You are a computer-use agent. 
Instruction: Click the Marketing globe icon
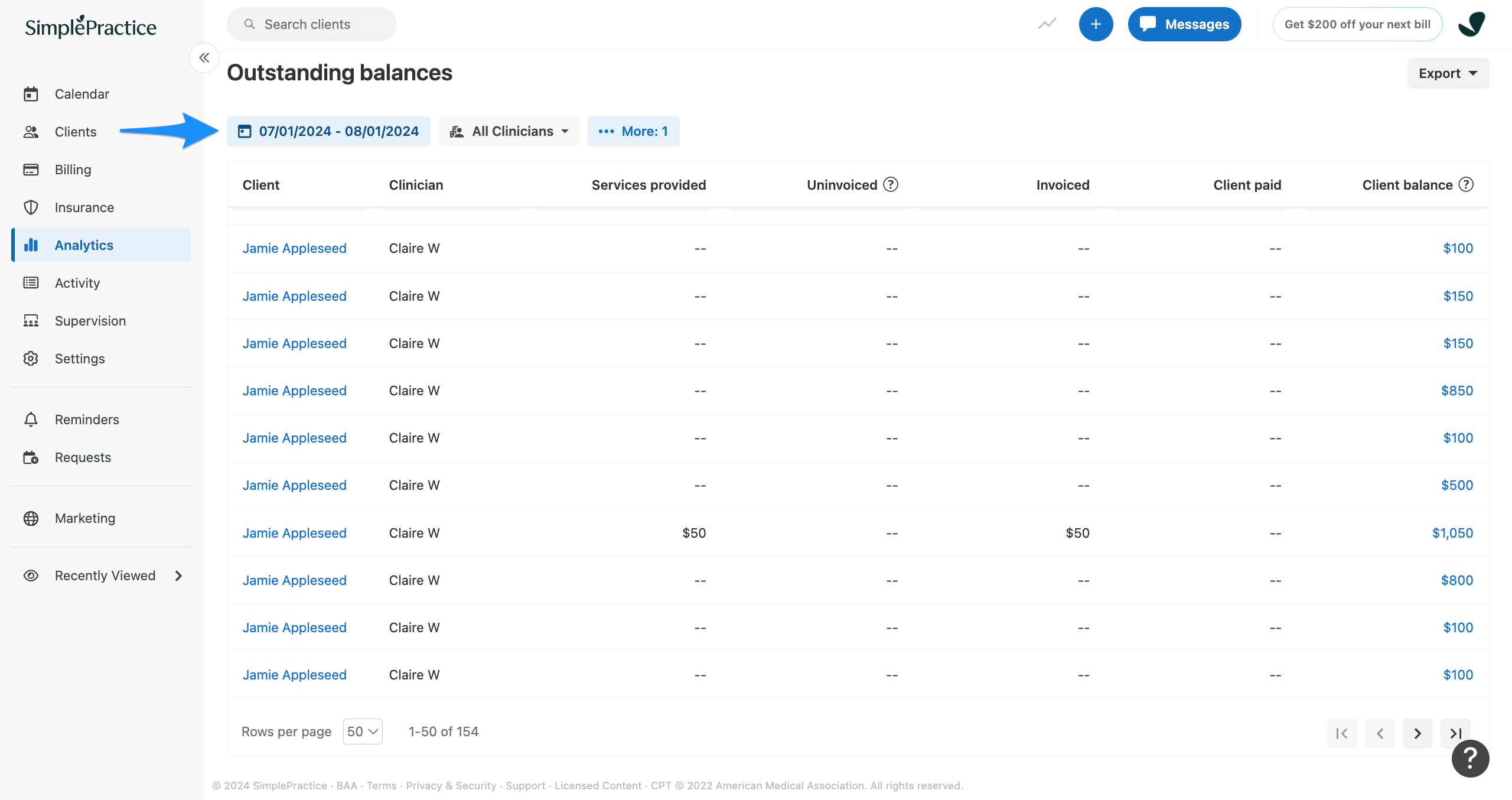[31, 518]
